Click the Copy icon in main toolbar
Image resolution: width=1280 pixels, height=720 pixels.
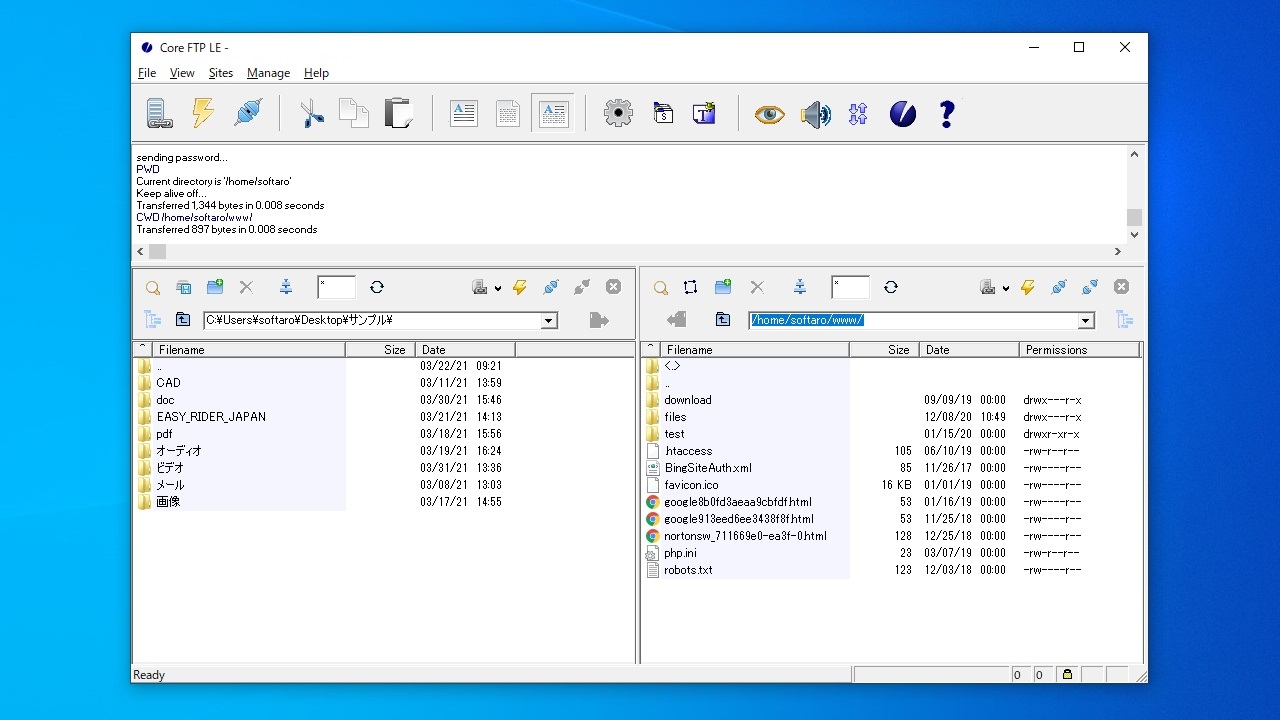coord(354,114)
